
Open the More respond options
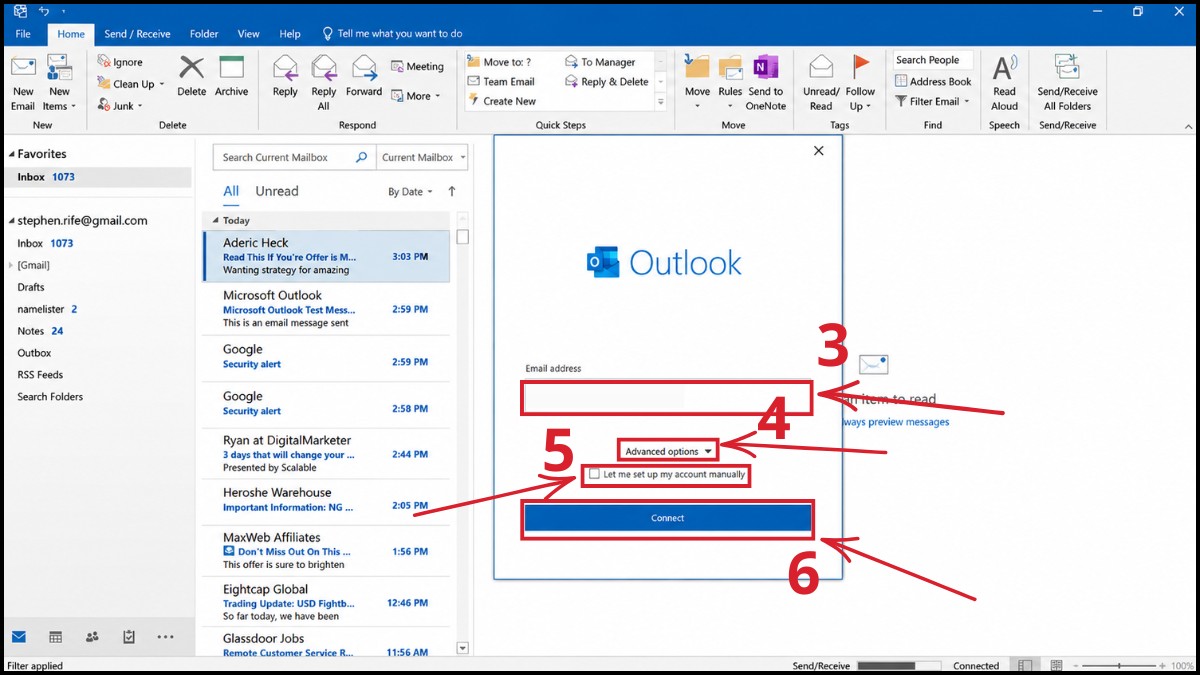tap(415, 96)
